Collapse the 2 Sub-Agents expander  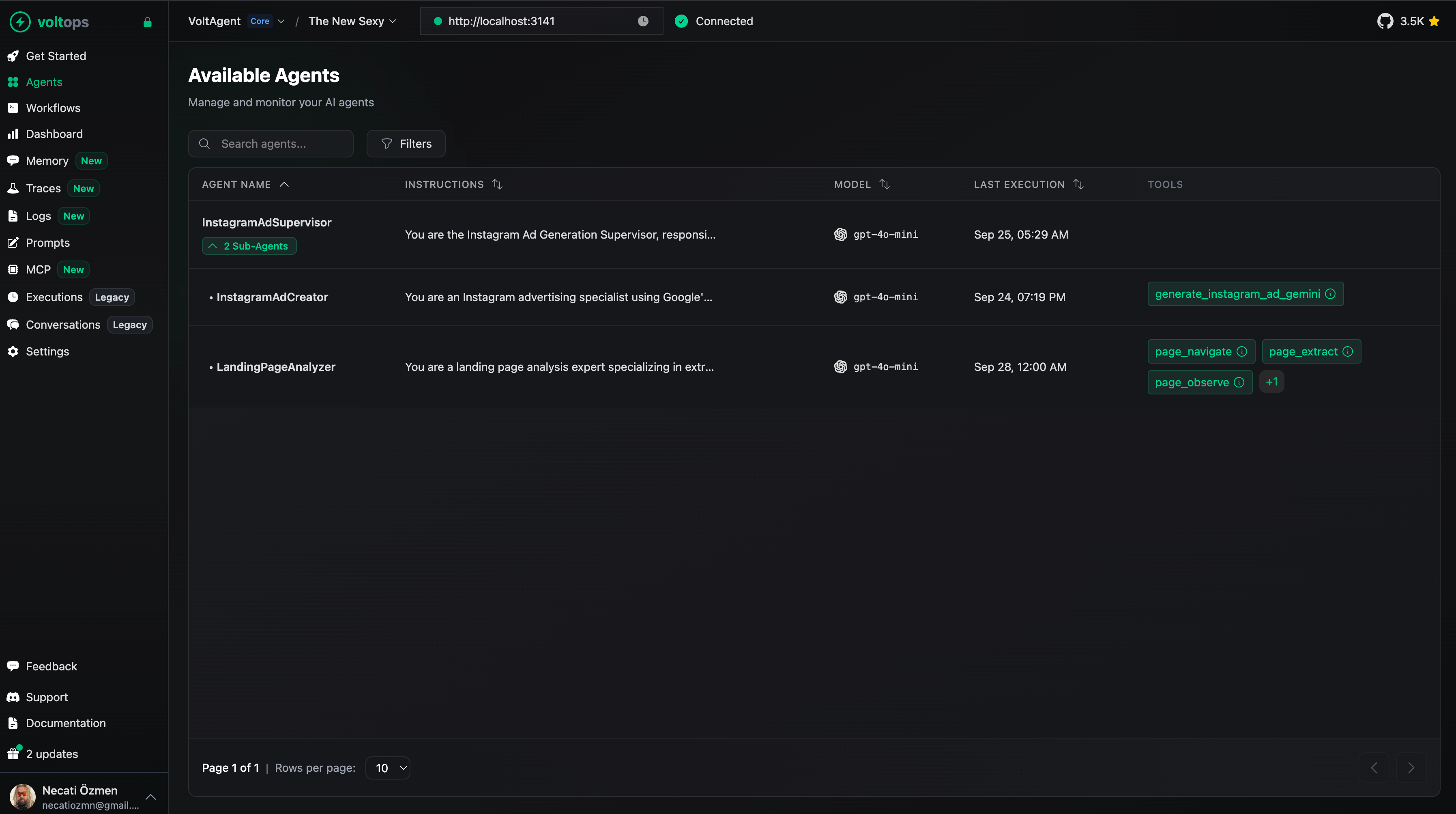(x=249, y=246)
